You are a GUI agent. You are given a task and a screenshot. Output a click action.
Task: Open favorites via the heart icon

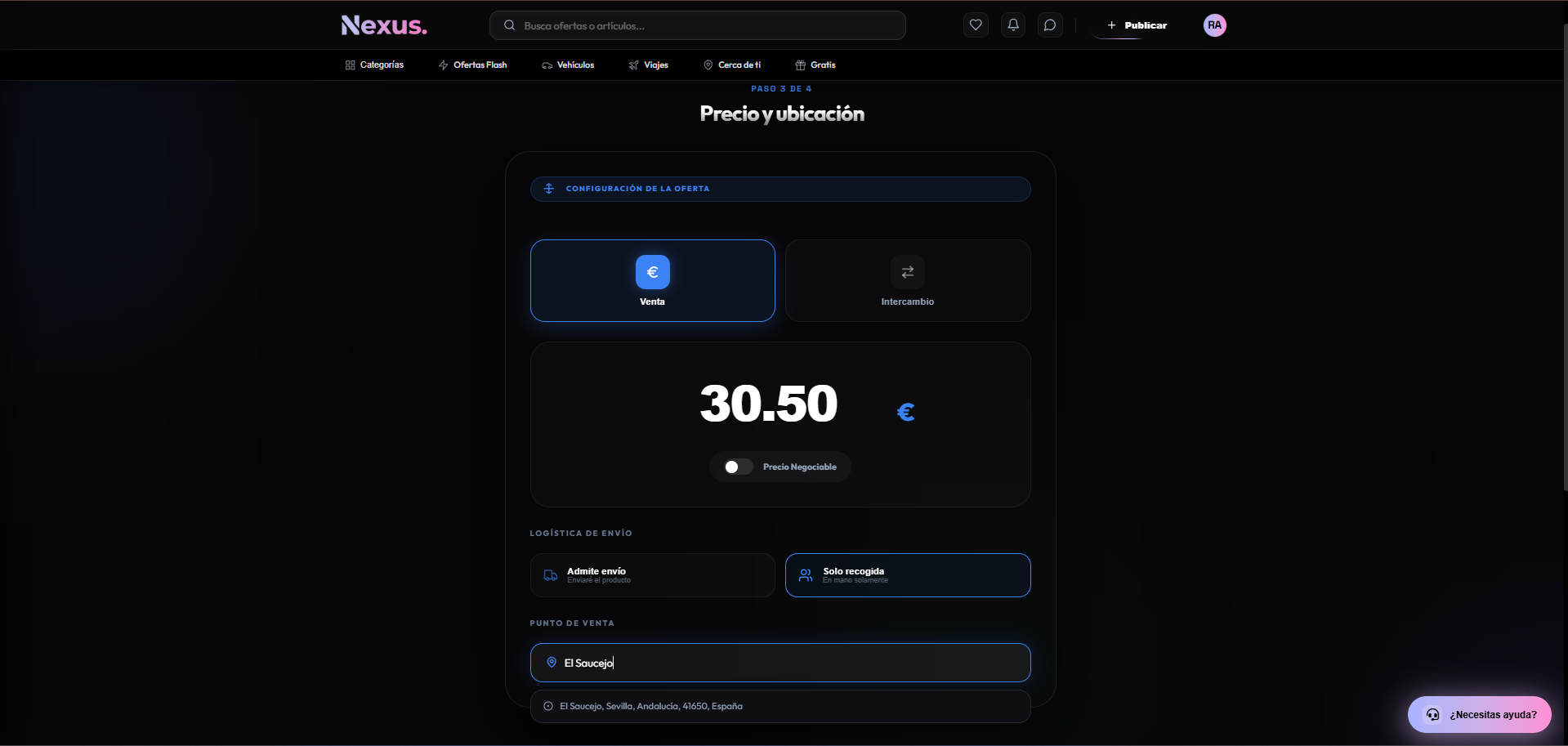point(976,25)
